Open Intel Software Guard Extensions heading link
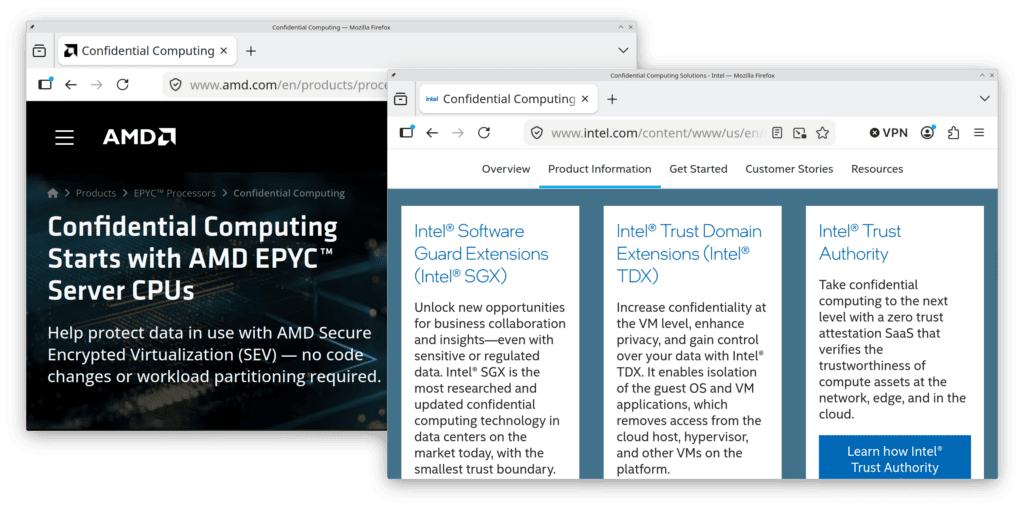 click(x=481, y=254)
